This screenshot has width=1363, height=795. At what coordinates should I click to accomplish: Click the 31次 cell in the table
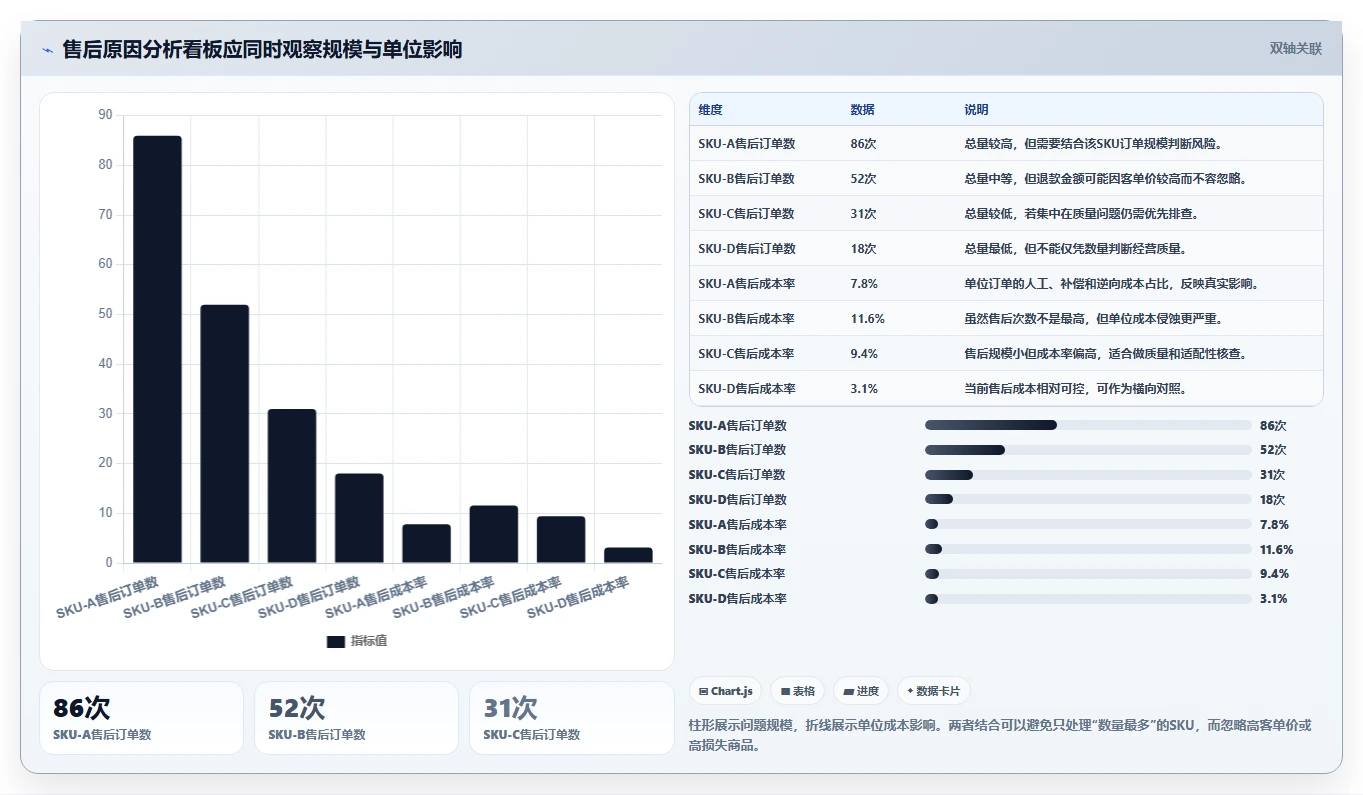pos(863,214)
